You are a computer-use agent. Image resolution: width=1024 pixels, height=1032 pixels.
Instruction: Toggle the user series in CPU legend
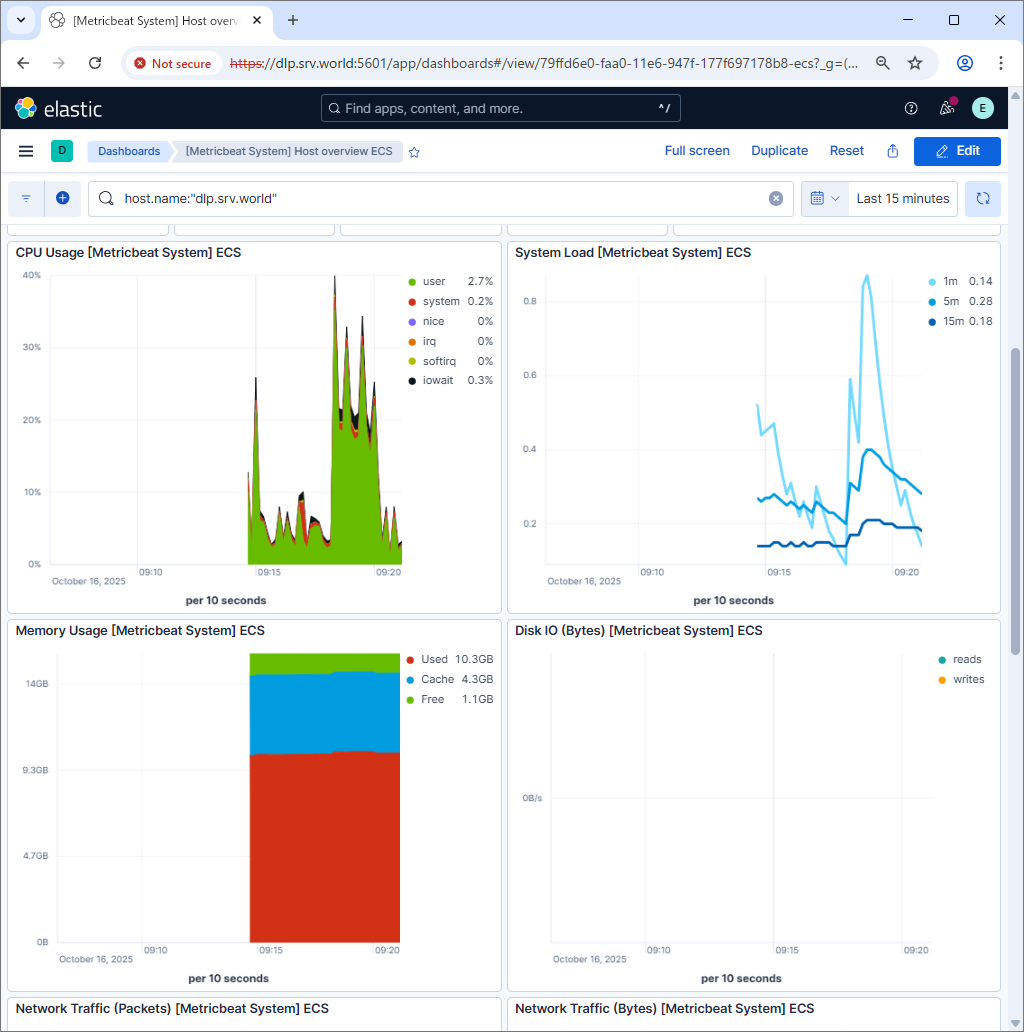click(x=434, y=282)
